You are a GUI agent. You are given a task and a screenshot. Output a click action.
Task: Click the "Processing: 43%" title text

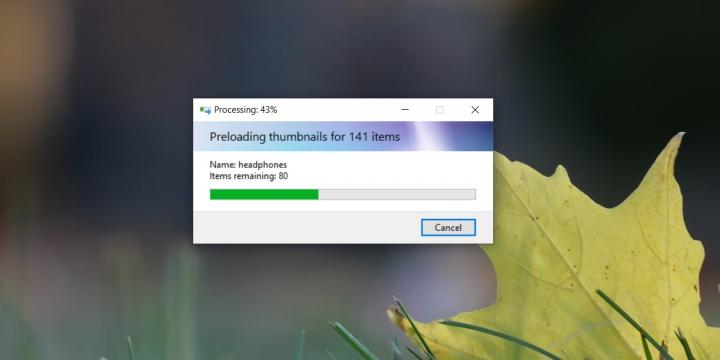[246, 110]
